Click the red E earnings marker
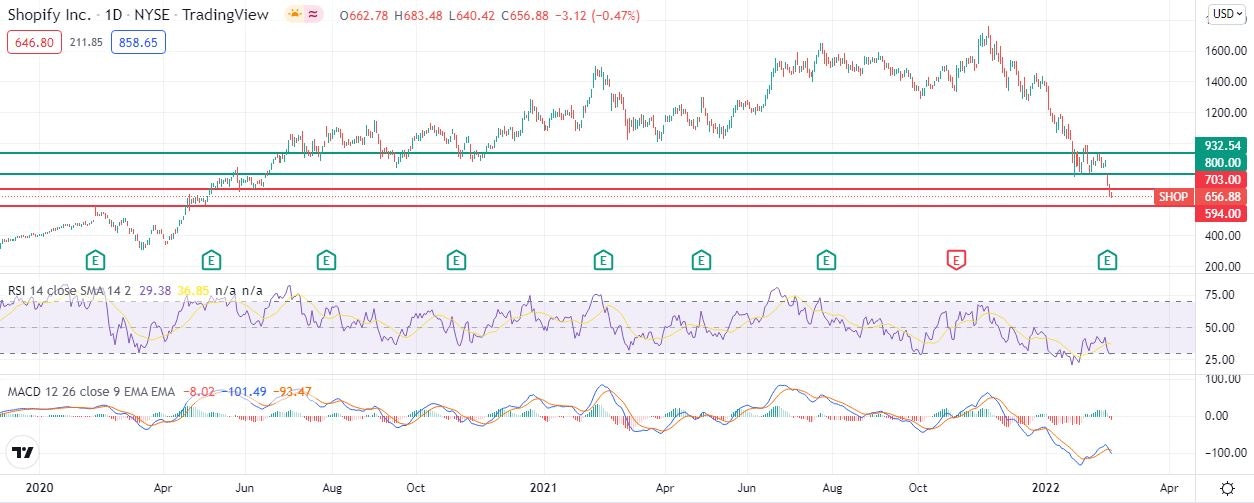The width and height of the screenshot is (1254, 503). (956, 260)
